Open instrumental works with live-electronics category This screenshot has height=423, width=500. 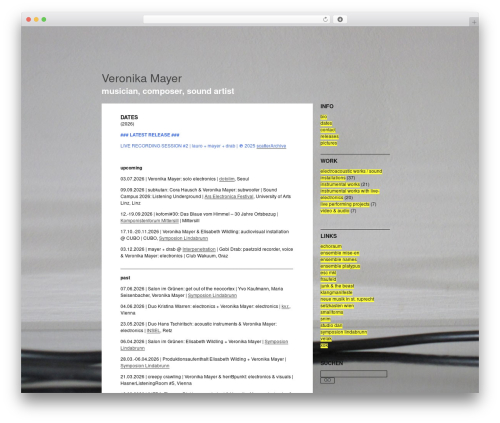349,194
